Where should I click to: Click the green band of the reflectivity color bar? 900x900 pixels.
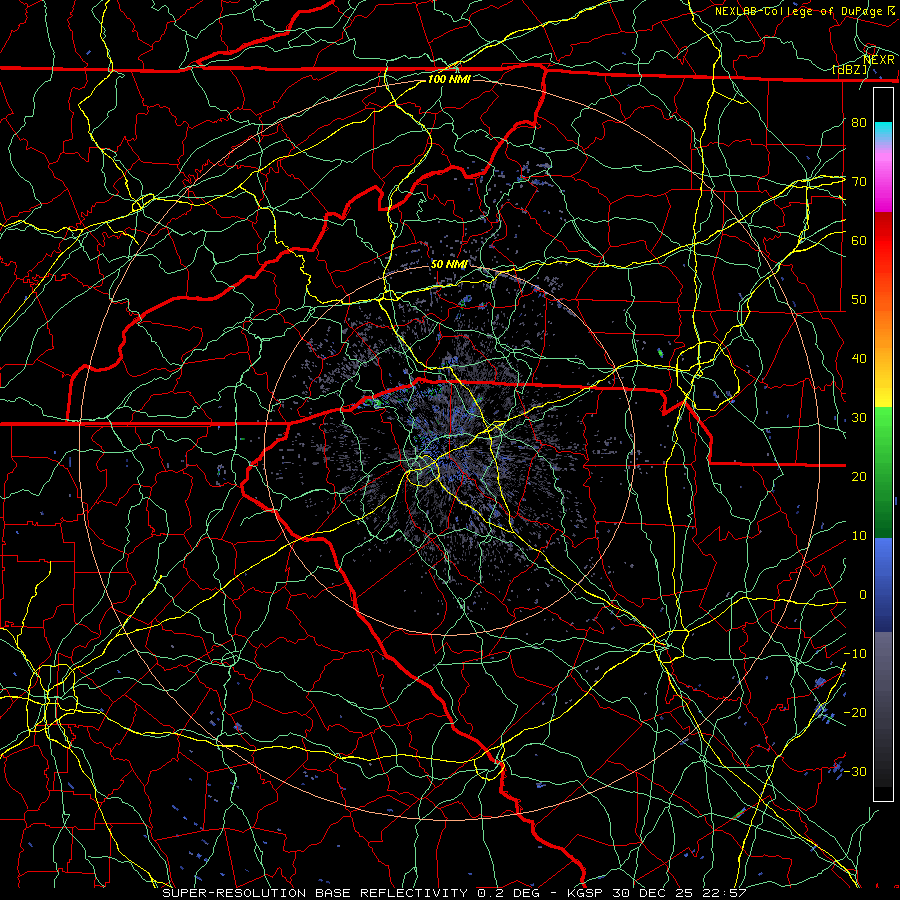click(883, 471)
